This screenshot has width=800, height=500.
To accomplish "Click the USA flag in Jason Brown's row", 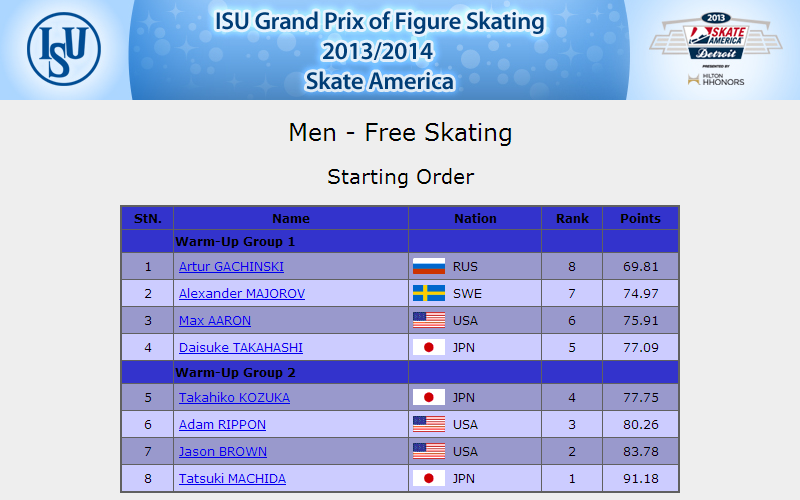I will (429, 452).
